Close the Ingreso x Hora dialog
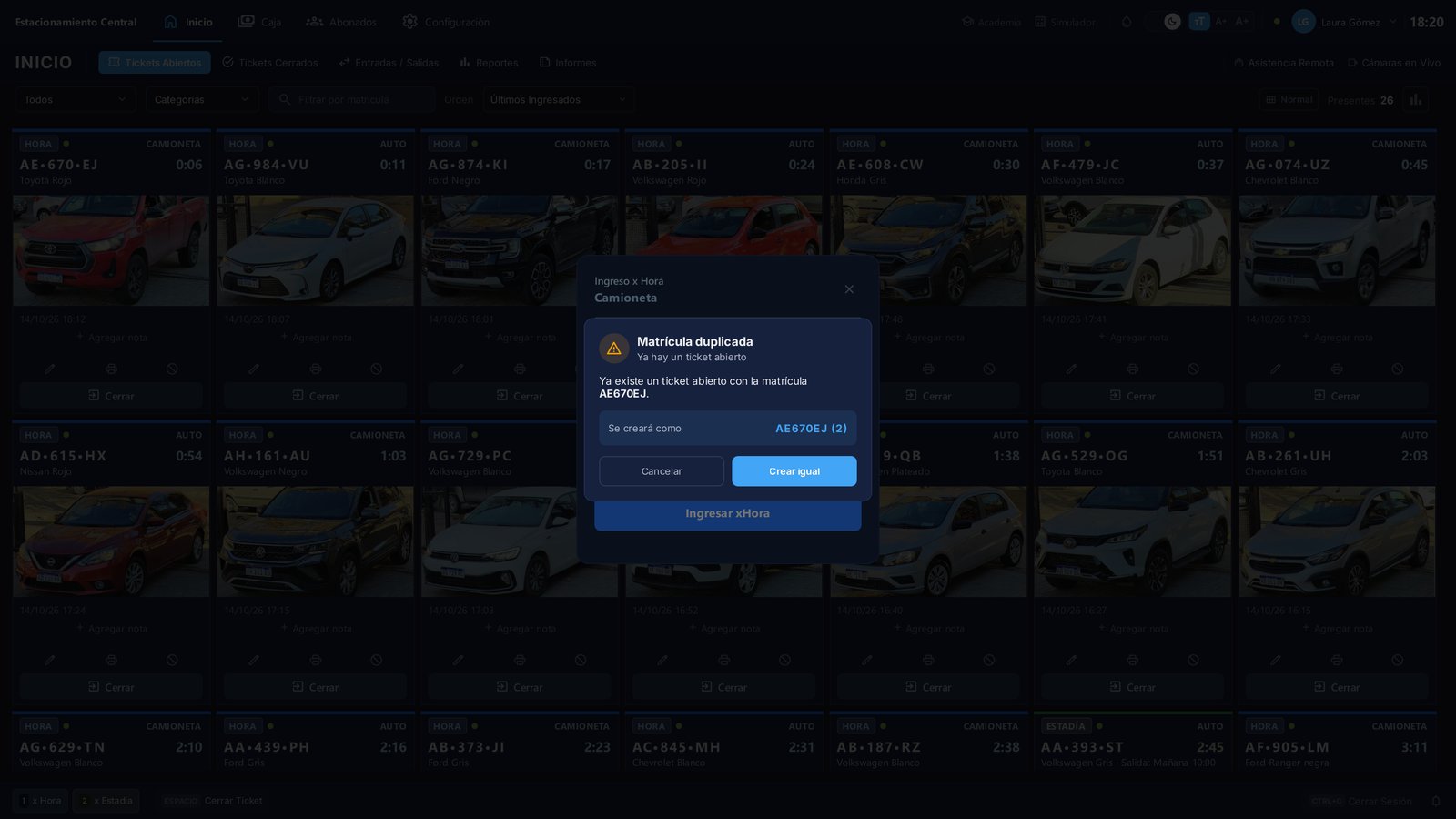 (x=849, y=289)
